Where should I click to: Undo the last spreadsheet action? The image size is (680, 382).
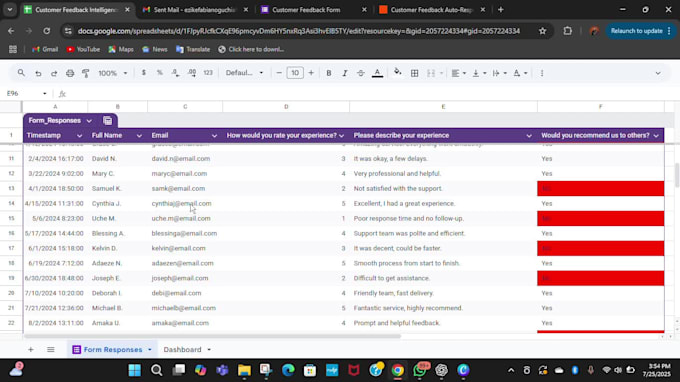click(38, 73)
